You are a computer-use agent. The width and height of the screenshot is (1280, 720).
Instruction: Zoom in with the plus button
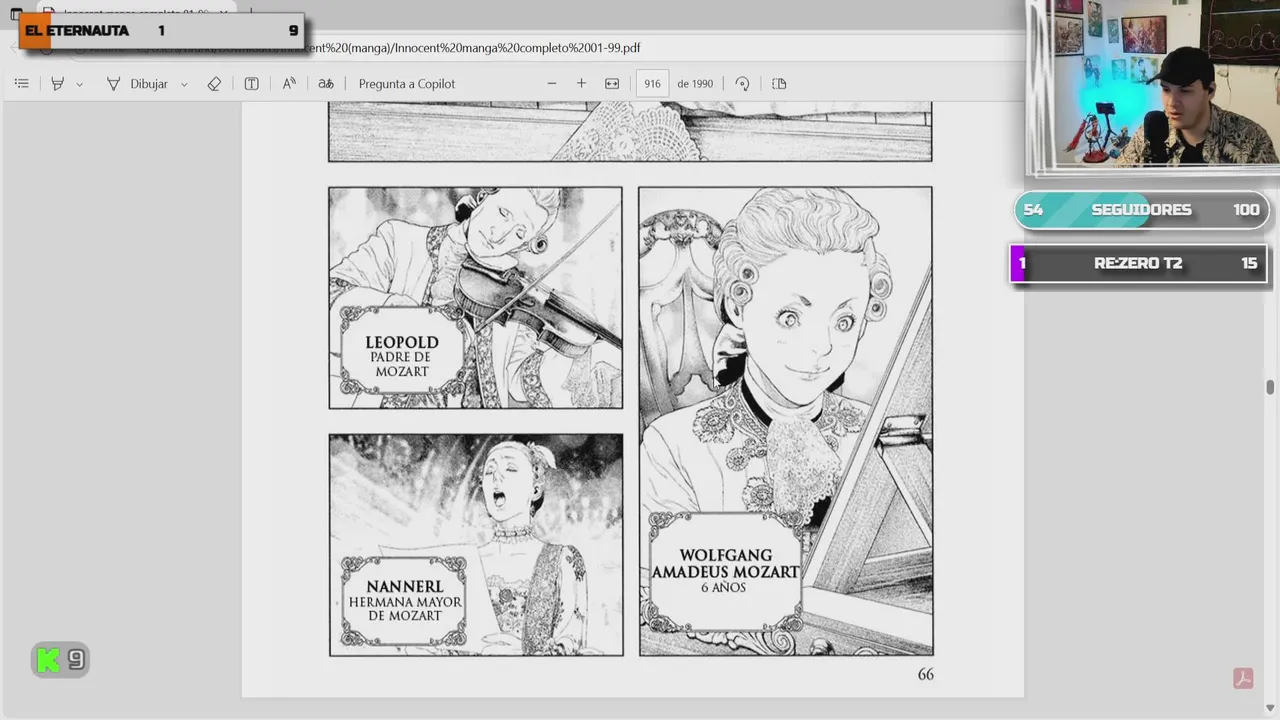581,84
